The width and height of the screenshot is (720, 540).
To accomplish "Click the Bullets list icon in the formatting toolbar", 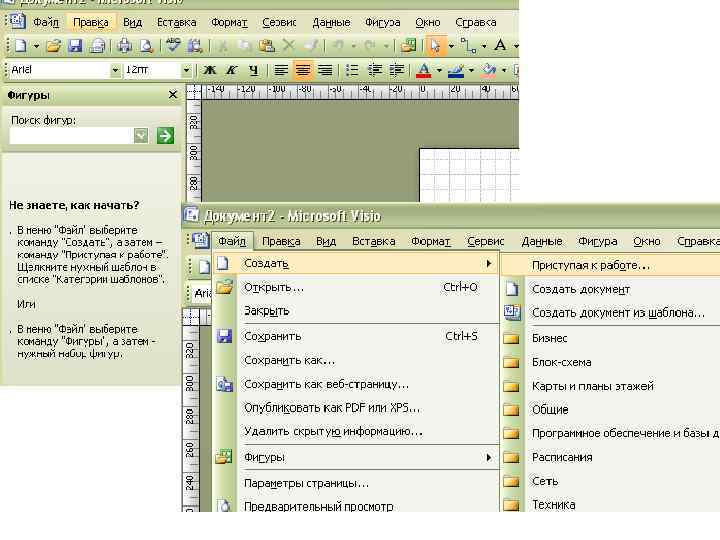I will [352, 70].
